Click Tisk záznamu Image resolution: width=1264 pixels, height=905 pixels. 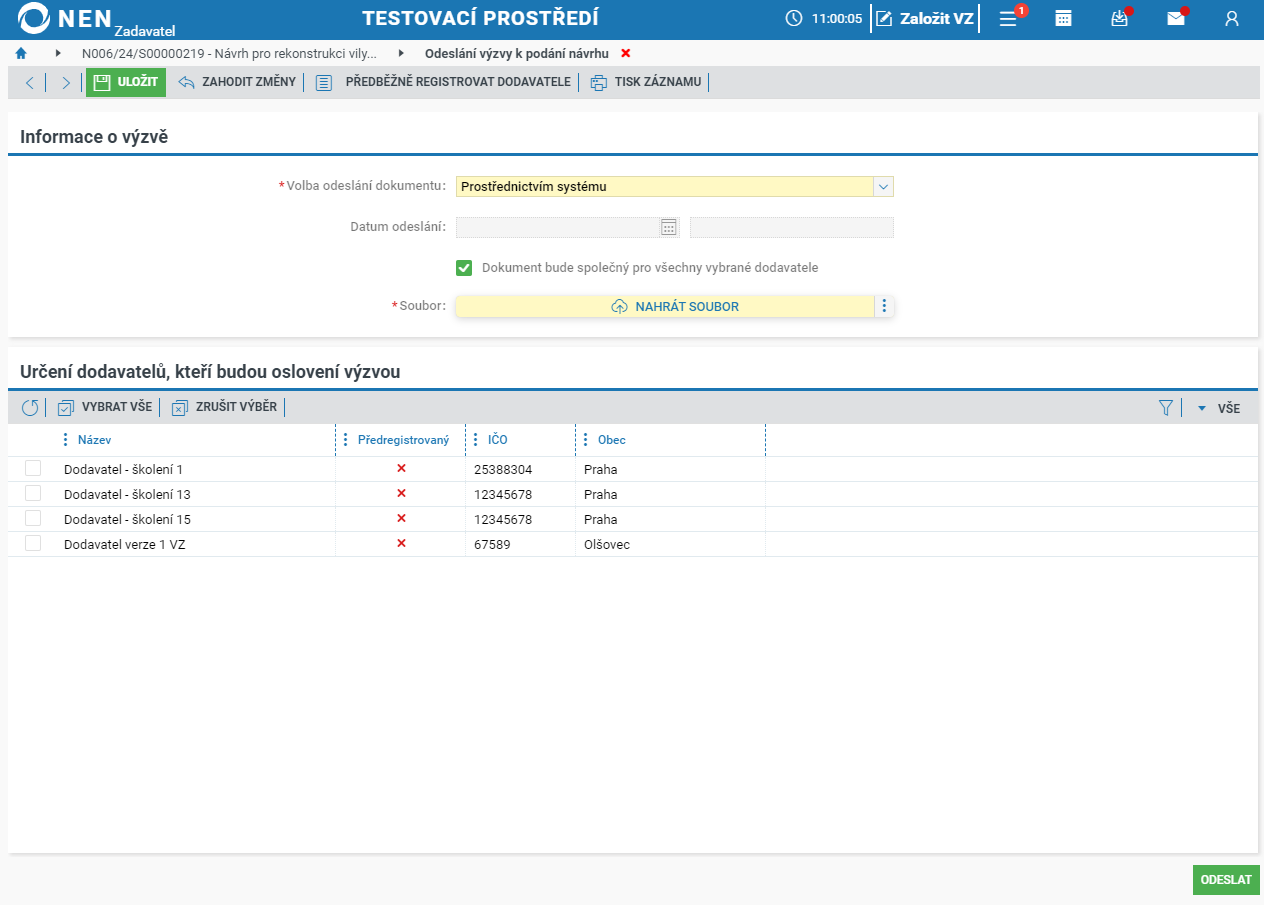point(646,82)
